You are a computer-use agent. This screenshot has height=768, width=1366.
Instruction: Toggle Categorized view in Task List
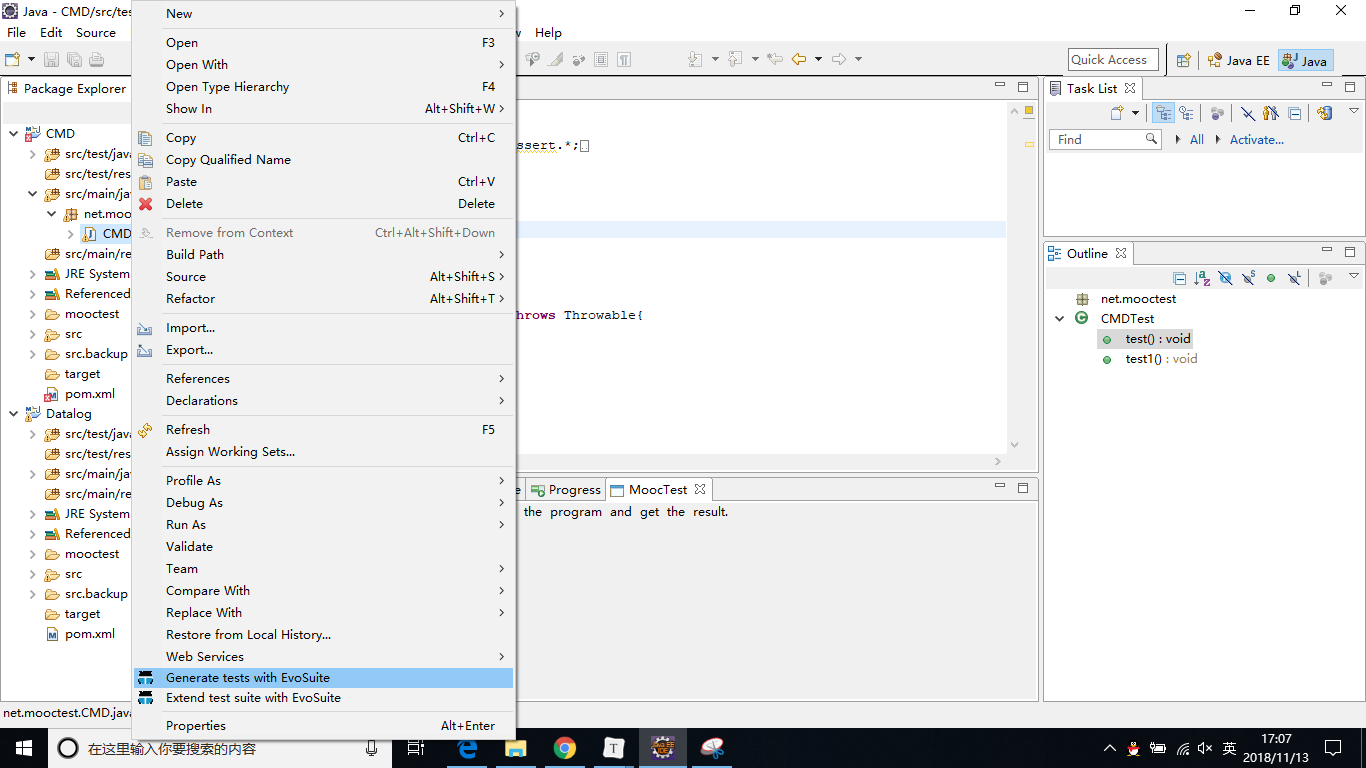(1163, 114)
